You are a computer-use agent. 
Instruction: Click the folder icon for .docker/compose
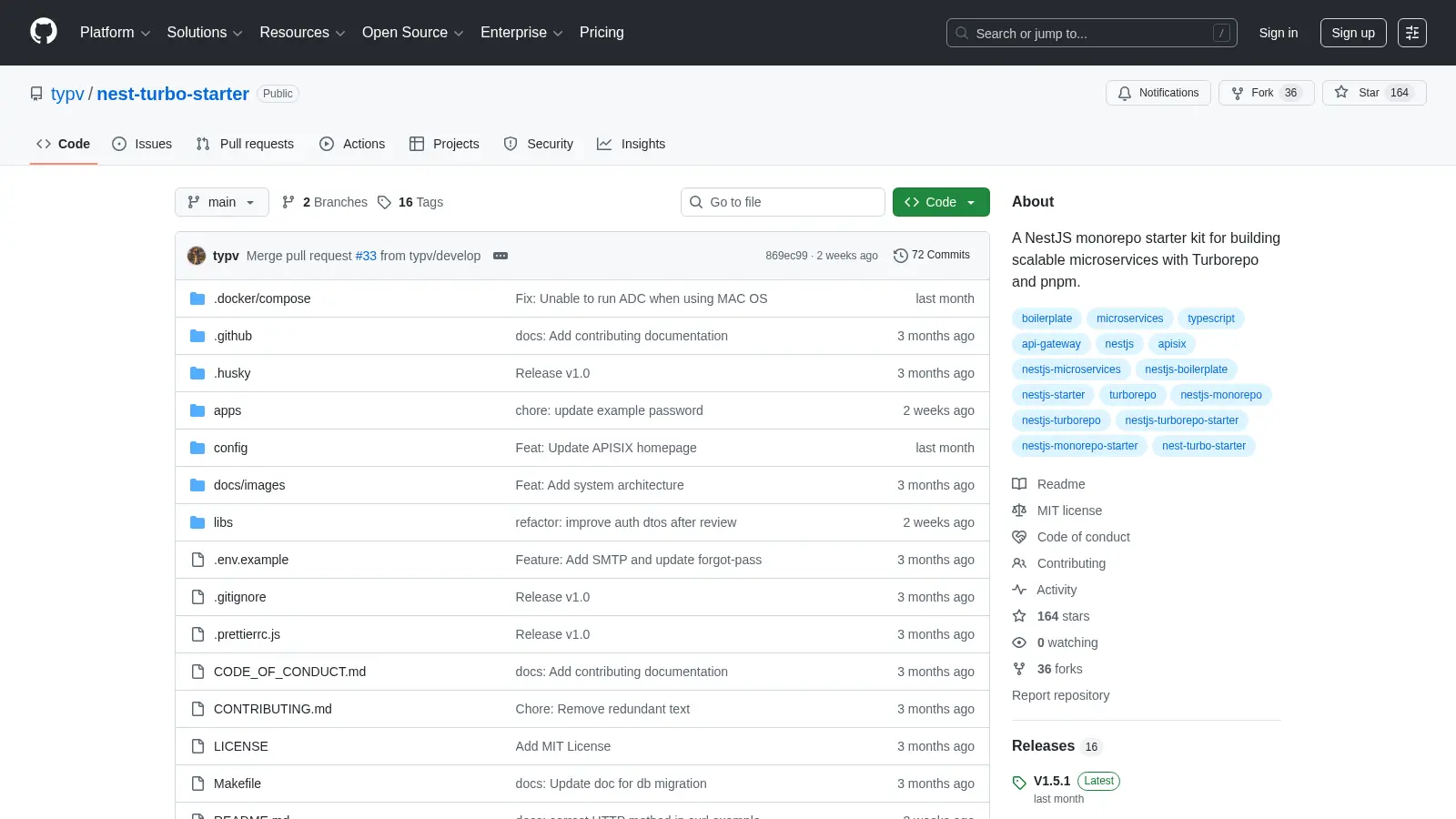tap(197, 298)
